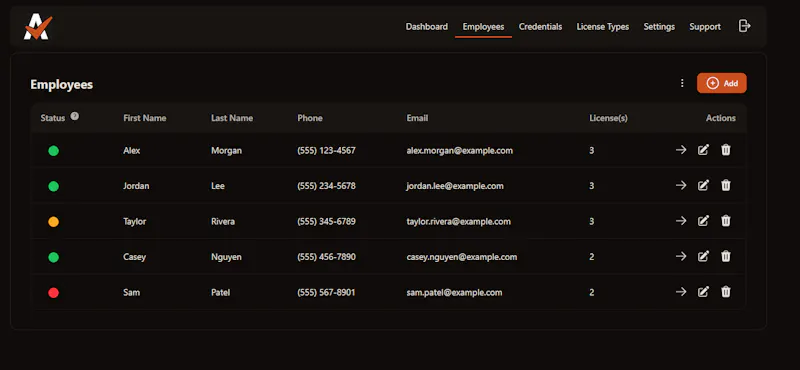The height and width of the screenshot is (370, 800).
Task: Open the three-dot options menu beside Add
Action: (682, 83)
